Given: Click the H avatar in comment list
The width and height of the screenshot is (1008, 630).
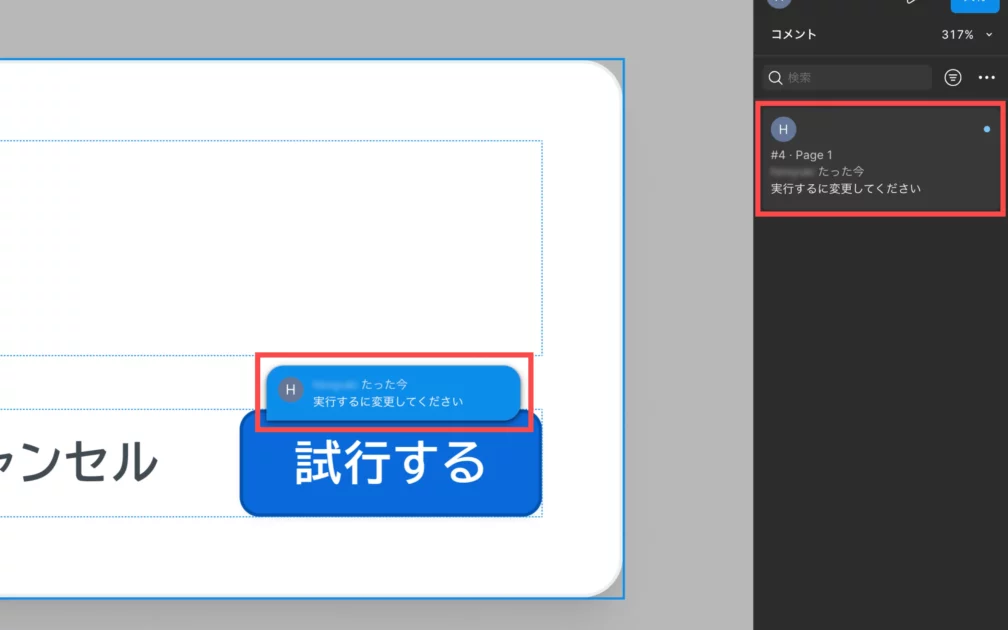Looking at the screenshot, I should click(x=783, y=129).
